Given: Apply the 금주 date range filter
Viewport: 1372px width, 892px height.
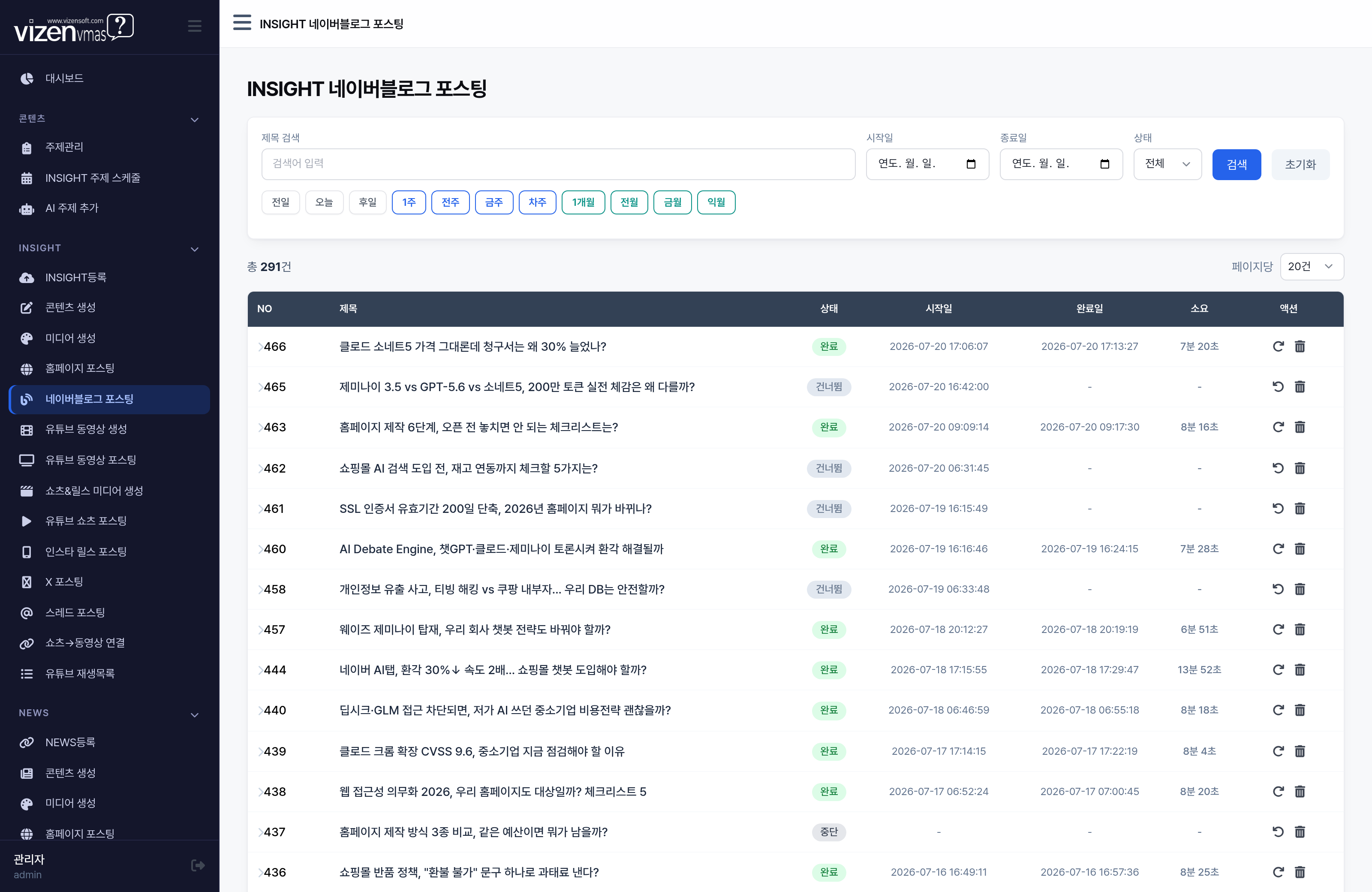Looking at the screenshot, I should [x=494, y=202].
